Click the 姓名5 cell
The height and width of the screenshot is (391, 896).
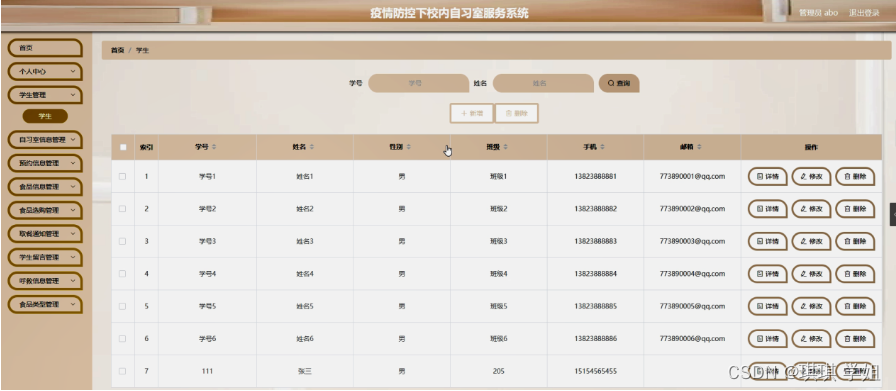305,306
